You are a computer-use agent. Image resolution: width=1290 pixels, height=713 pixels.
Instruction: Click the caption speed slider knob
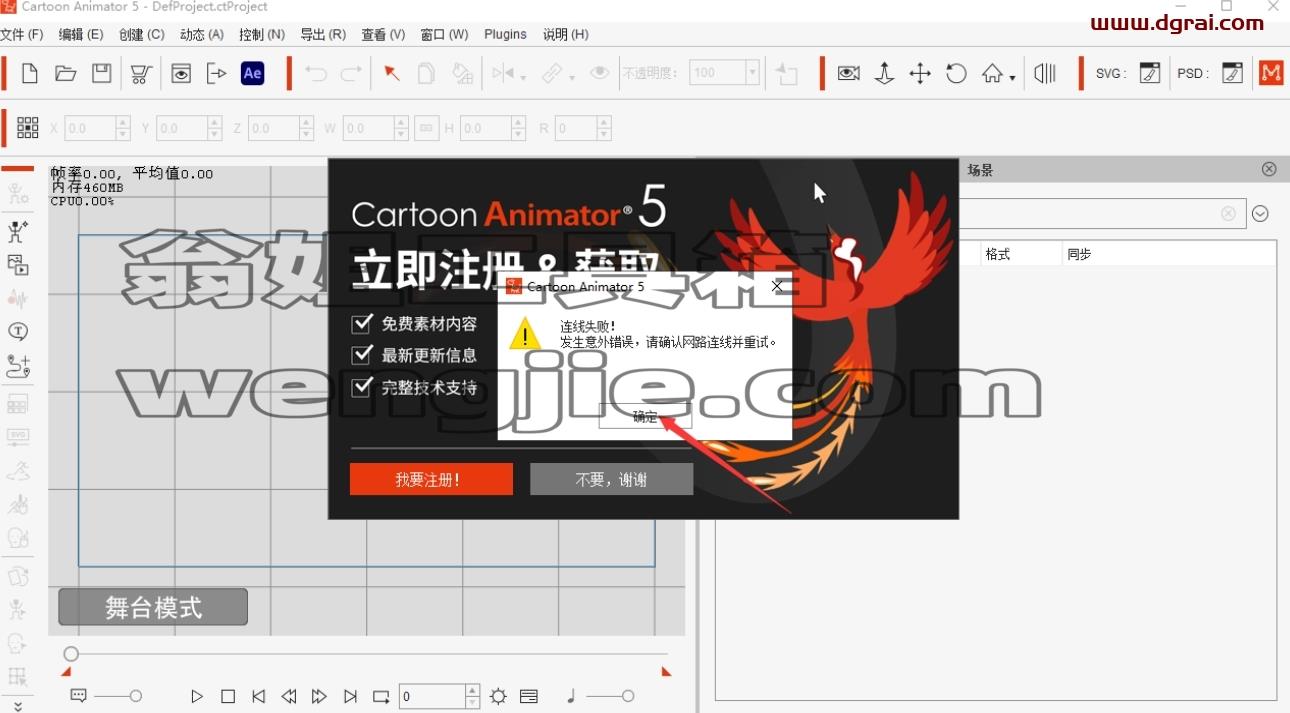[x=136, y=696]
